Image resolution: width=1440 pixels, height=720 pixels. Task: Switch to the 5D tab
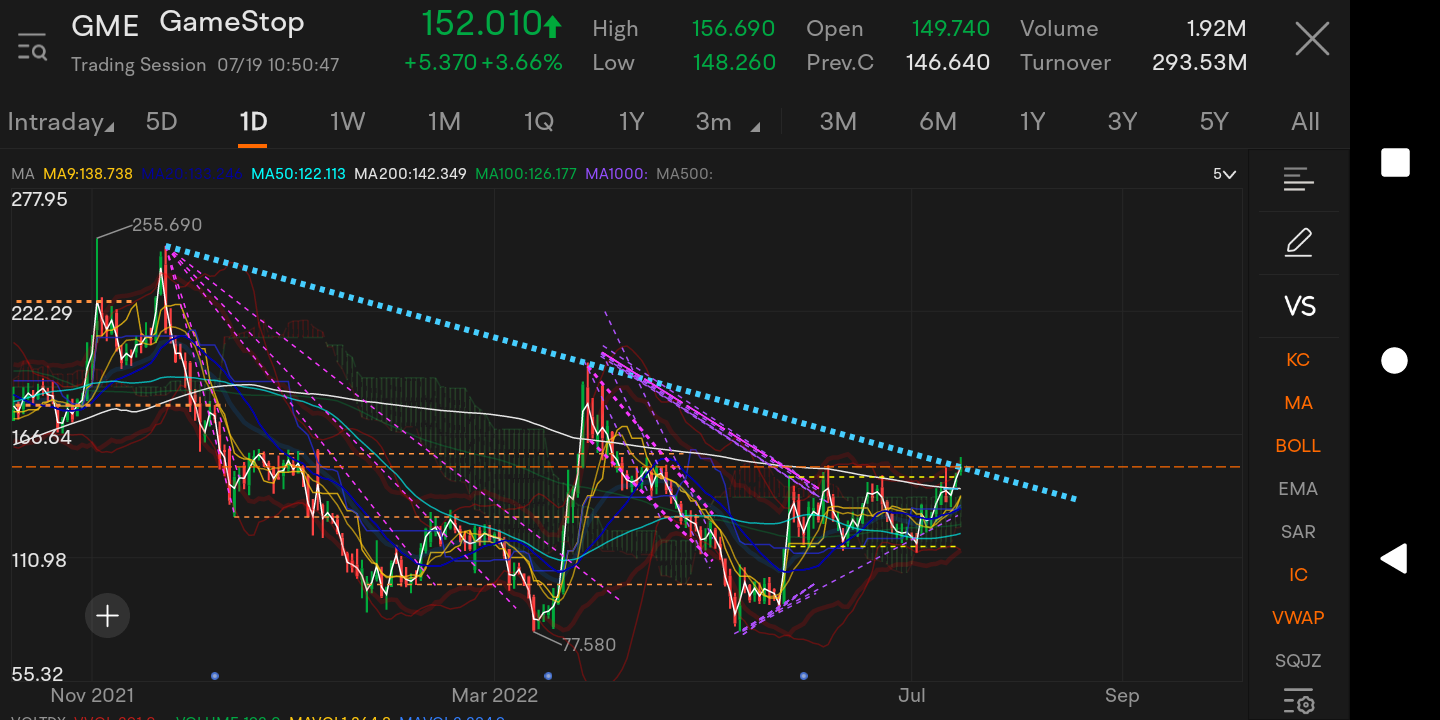coord(161,122)
